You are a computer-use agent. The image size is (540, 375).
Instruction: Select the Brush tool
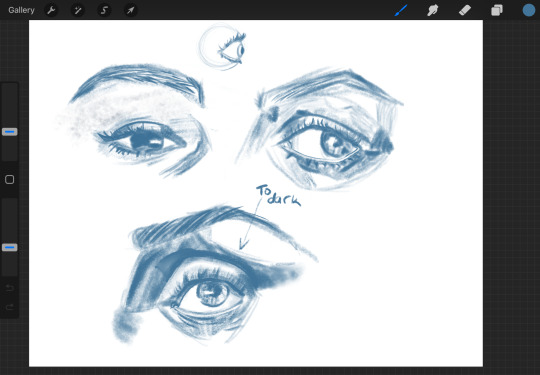(401, 10)
